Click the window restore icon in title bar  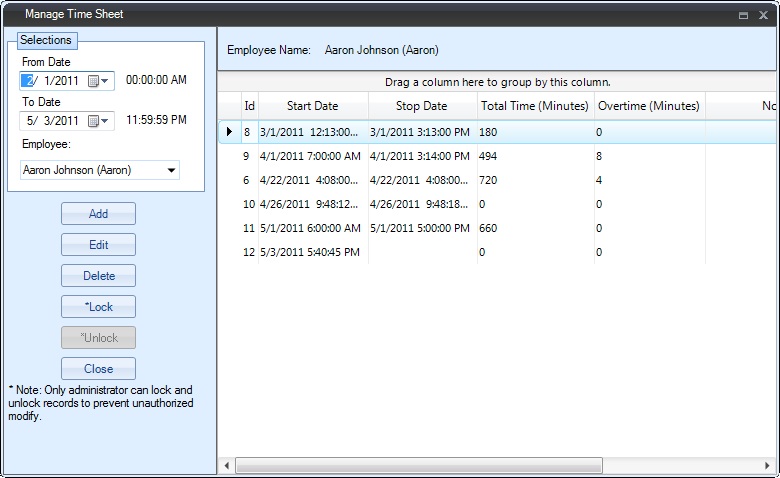point(743,15)
